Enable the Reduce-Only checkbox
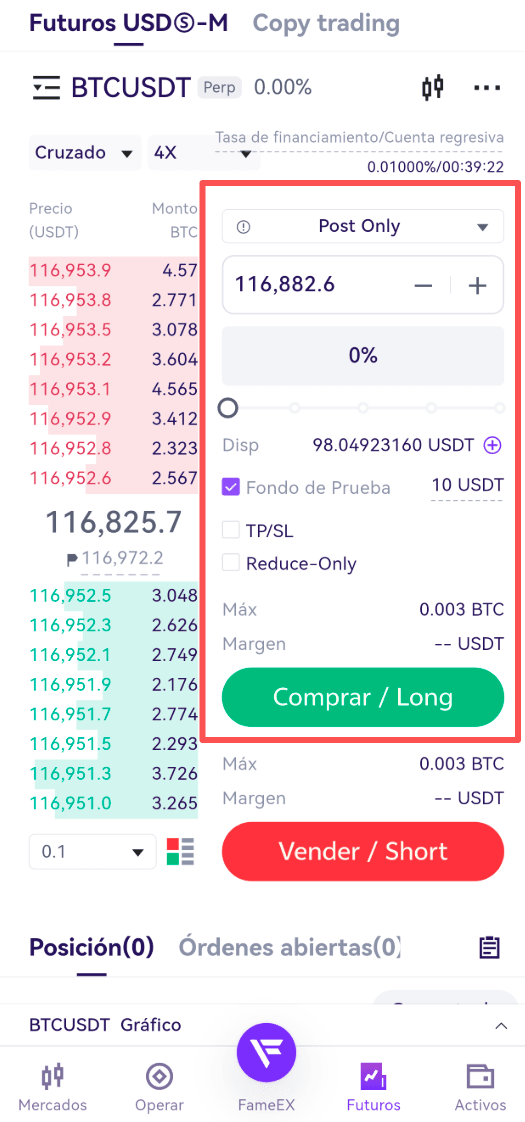This screenshot has height=1122, width=525. 230,563
